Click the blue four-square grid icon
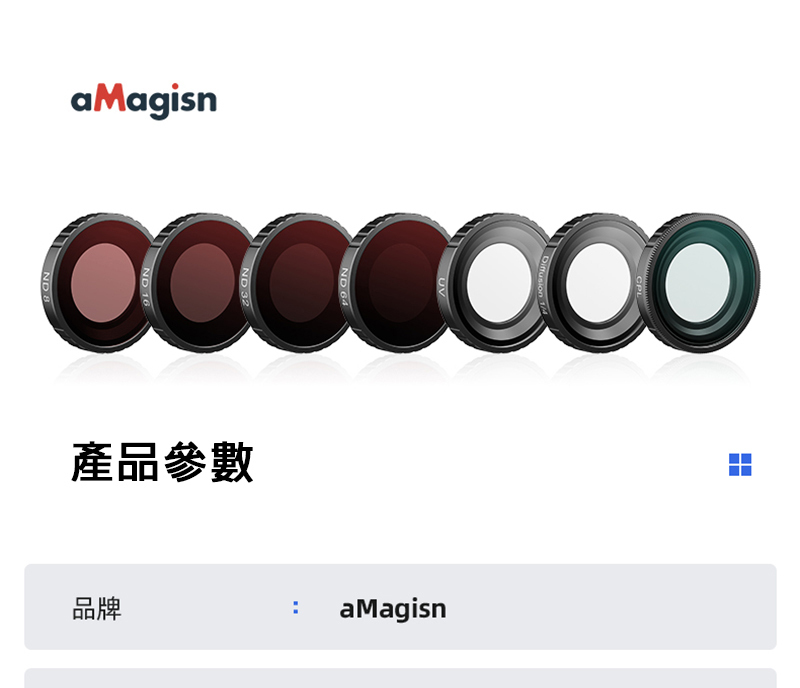The image size is (800, 688). click(740, 464)
